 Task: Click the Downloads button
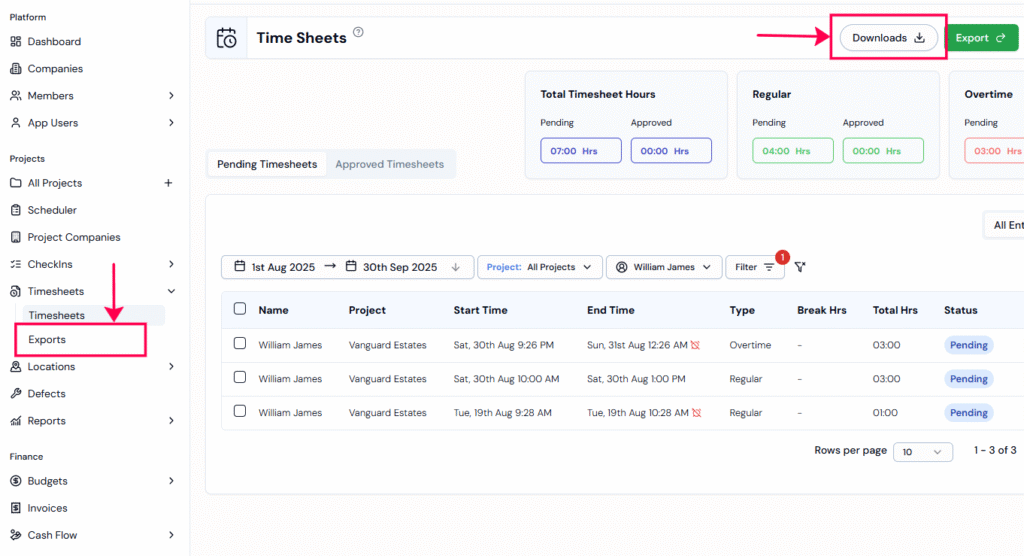tap(888, 38)
